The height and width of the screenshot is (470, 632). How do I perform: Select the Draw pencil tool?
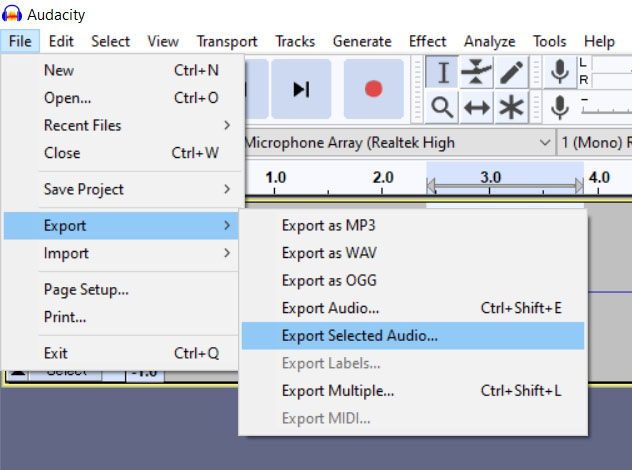(511, 73)
